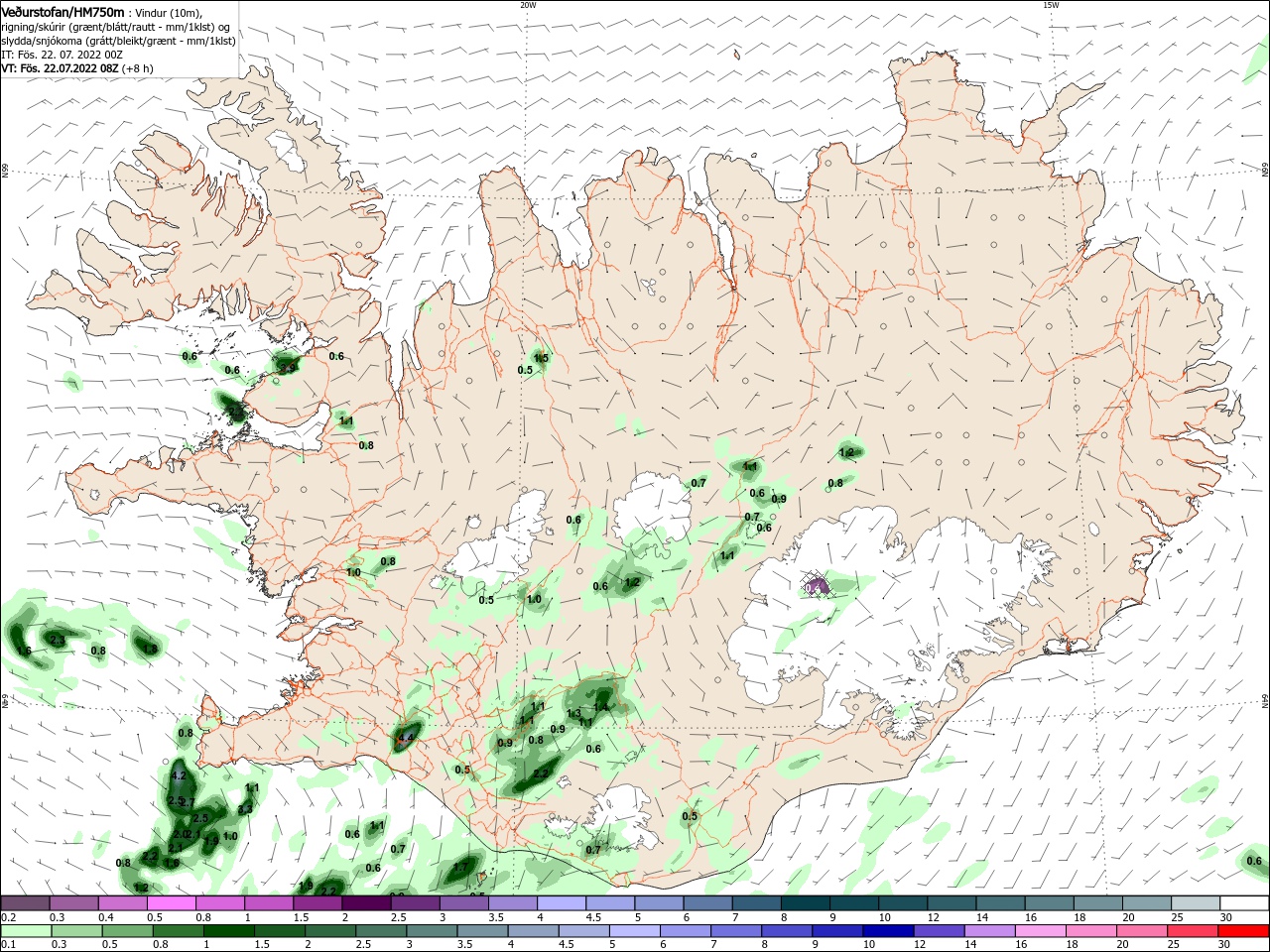Select the 14 light purple swatch, lower legend

[988, 931]
